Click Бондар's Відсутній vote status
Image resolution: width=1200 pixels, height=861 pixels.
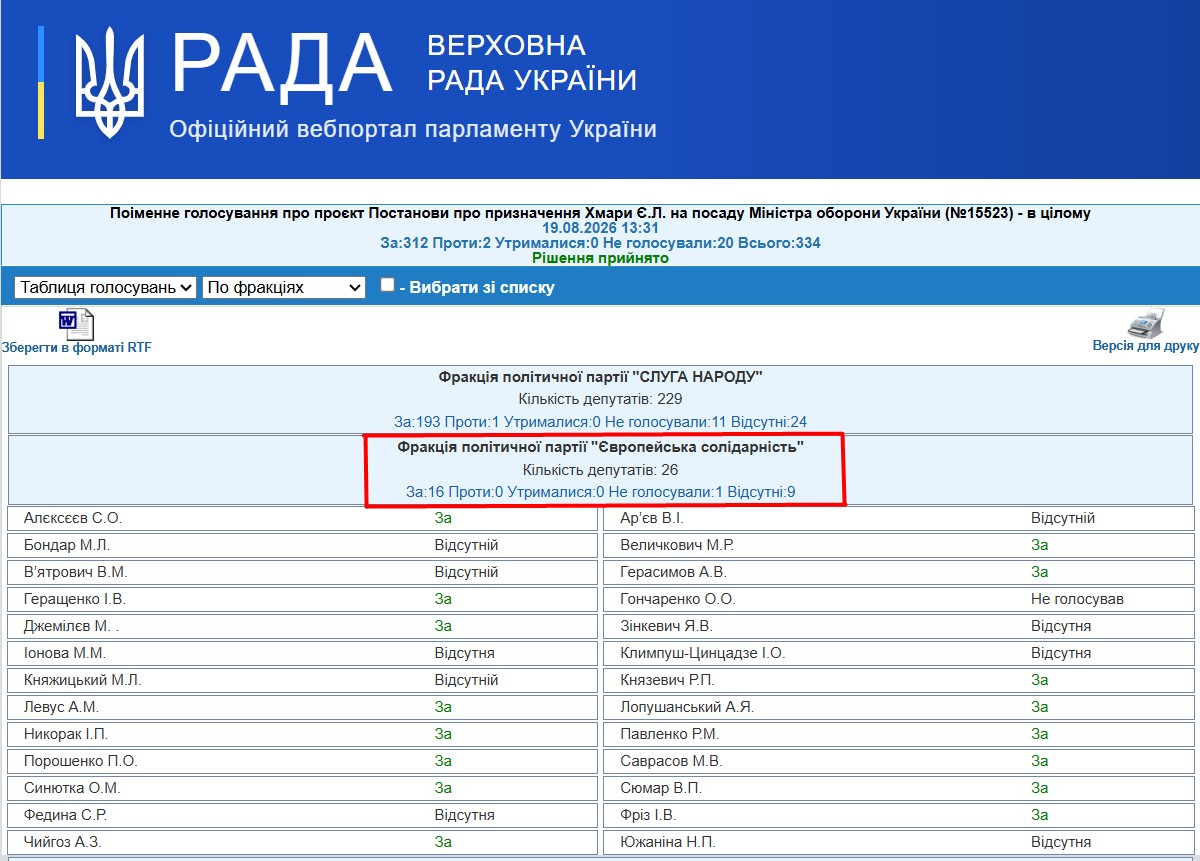tap(466, 545)
